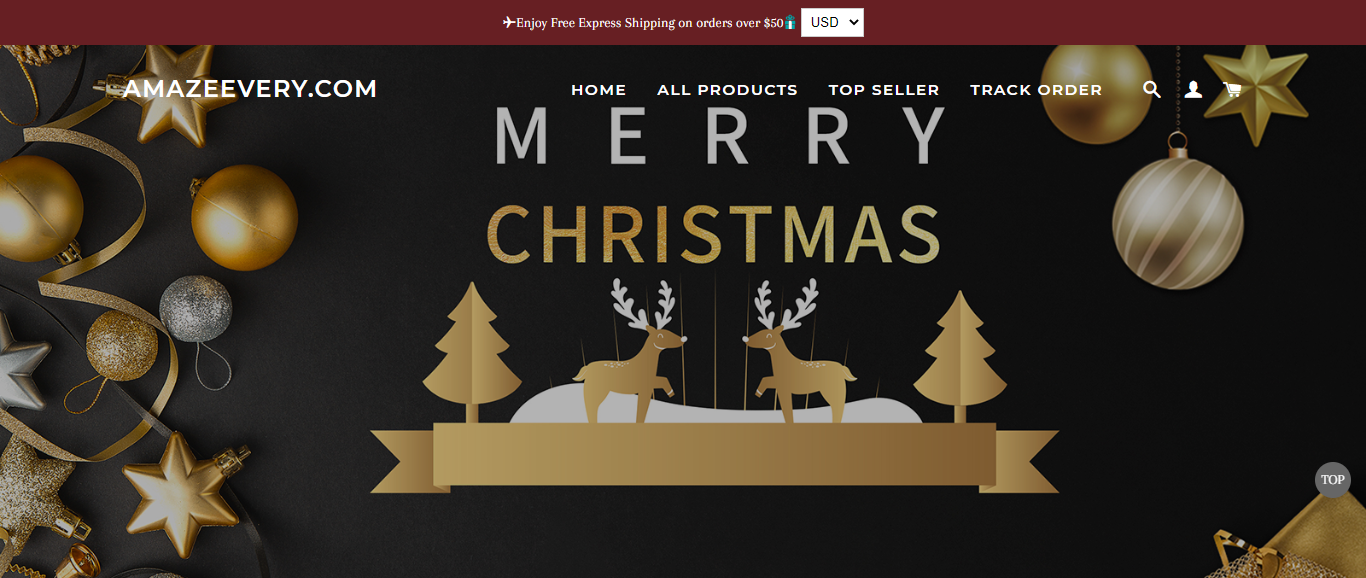Click the account profile icon
This screenshot has width=1366, height=578.
(1193, 90)
